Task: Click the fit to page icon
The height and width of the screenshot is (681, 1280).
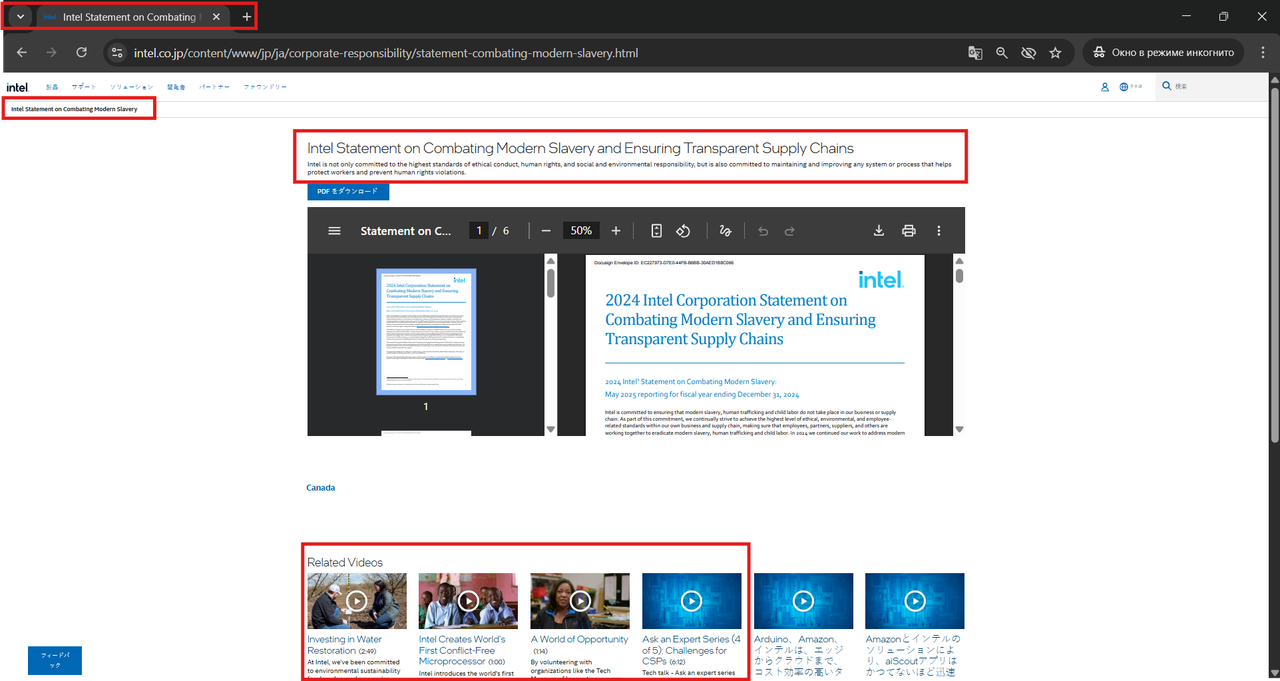Action: (656, 231)
